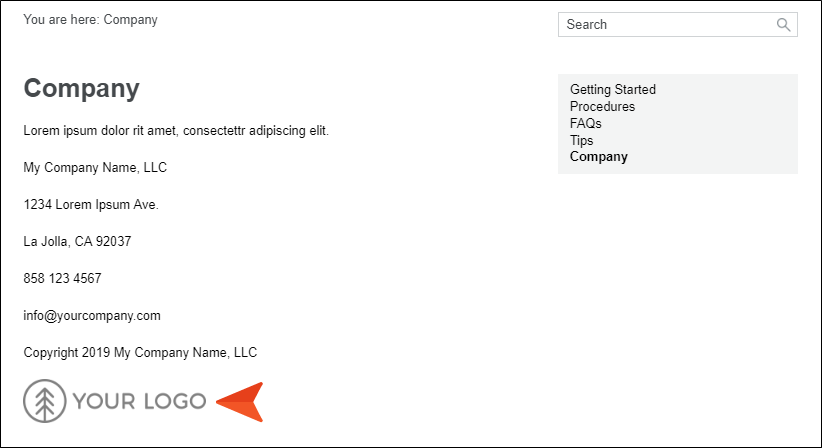
Task: Open the Procedures menu item
Action: coord(602,106)
